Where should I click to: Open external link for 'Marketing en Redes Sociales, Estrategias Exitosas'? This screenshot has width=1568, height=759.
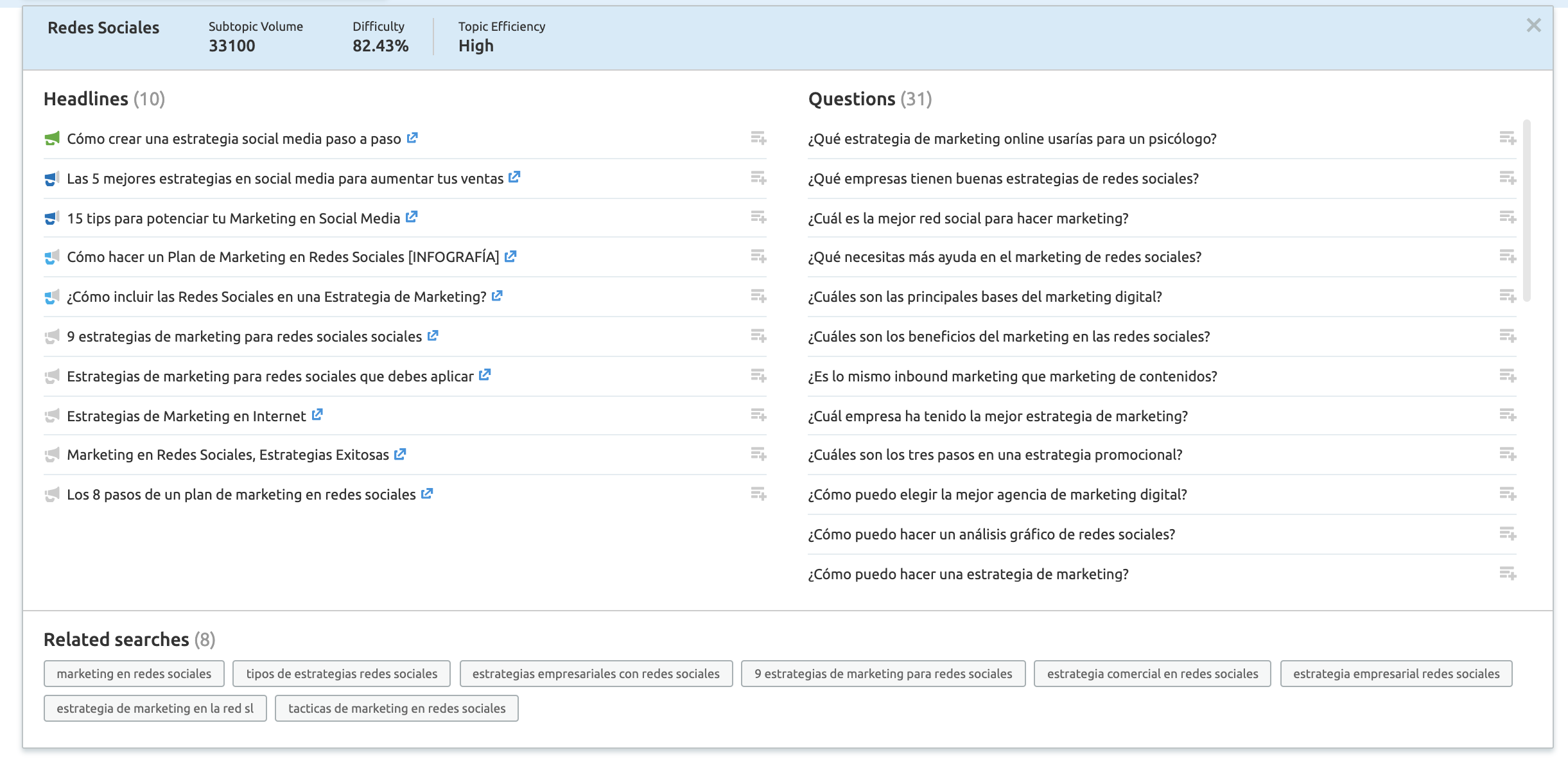pyautogui.click(x=400, y=455)
